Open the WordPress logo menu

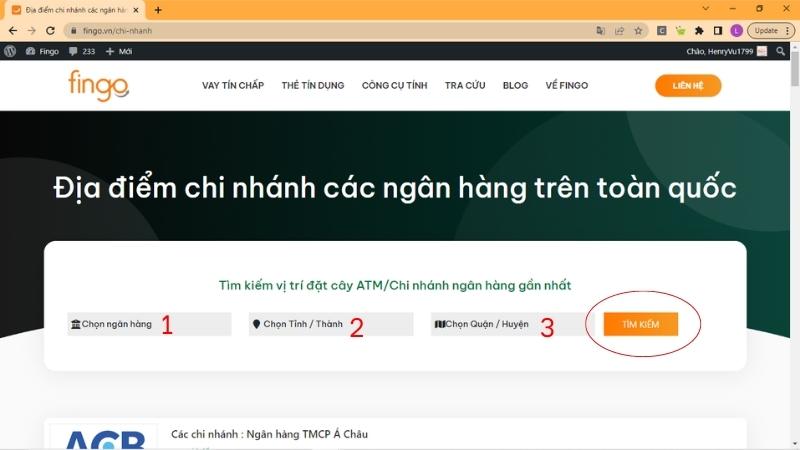pos(10,51)
